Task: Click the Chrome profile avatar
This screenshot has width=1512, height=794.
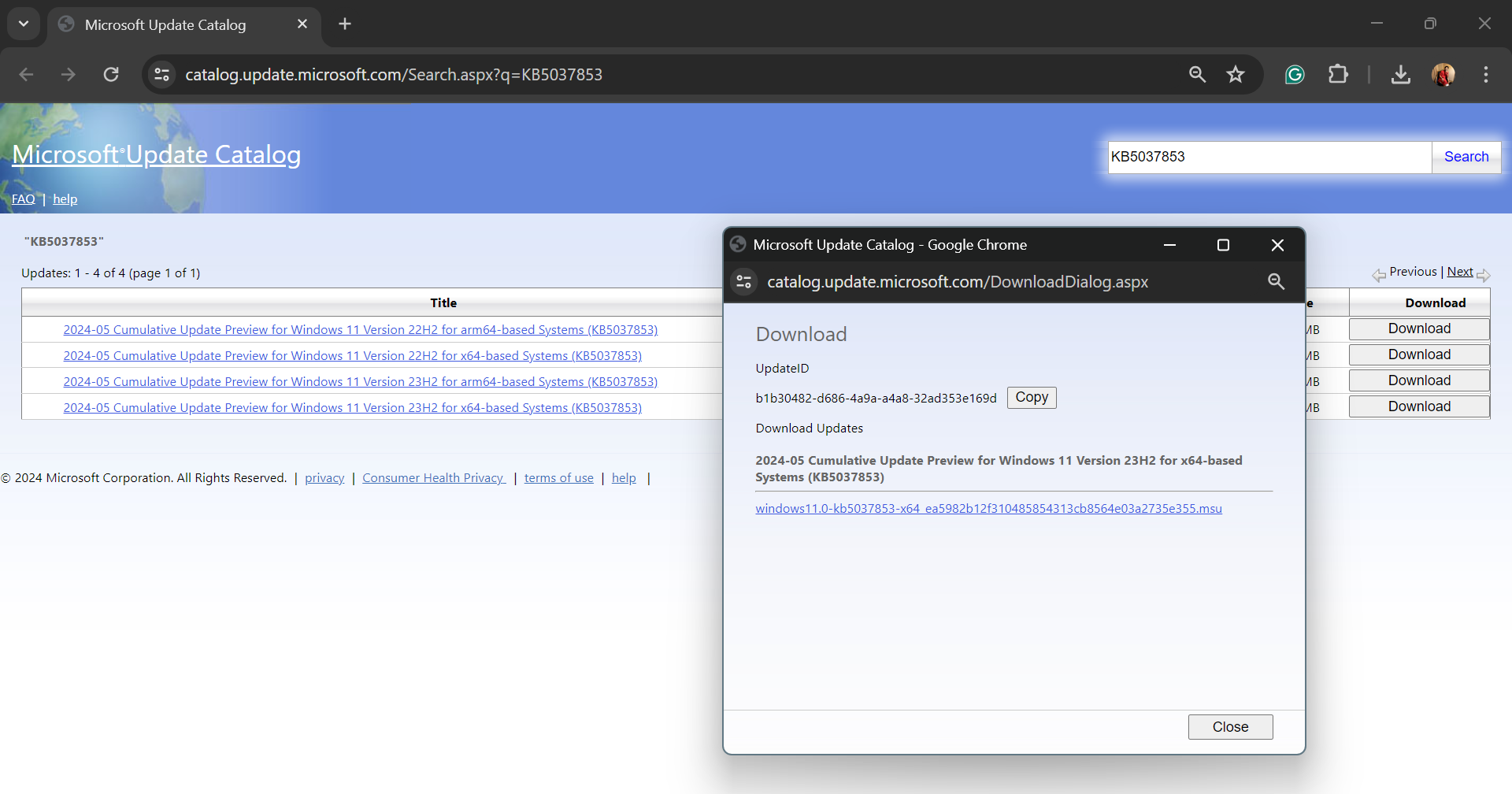Action: click(1443, 74)
